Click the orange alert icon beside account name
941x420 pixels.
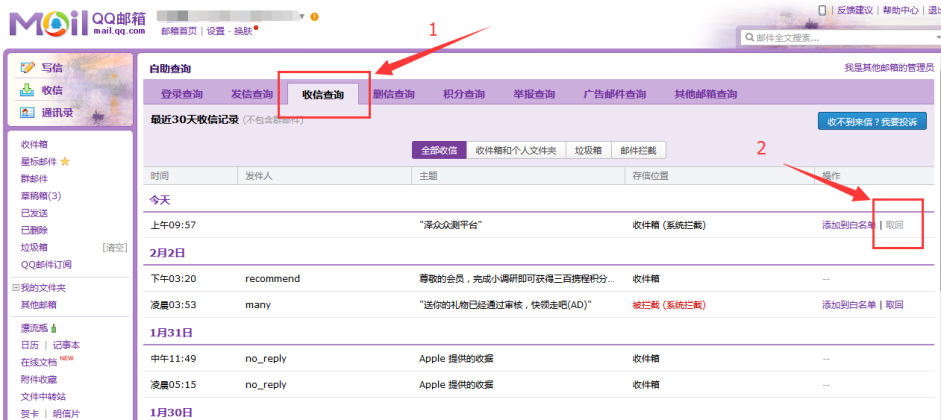(315, 17)
